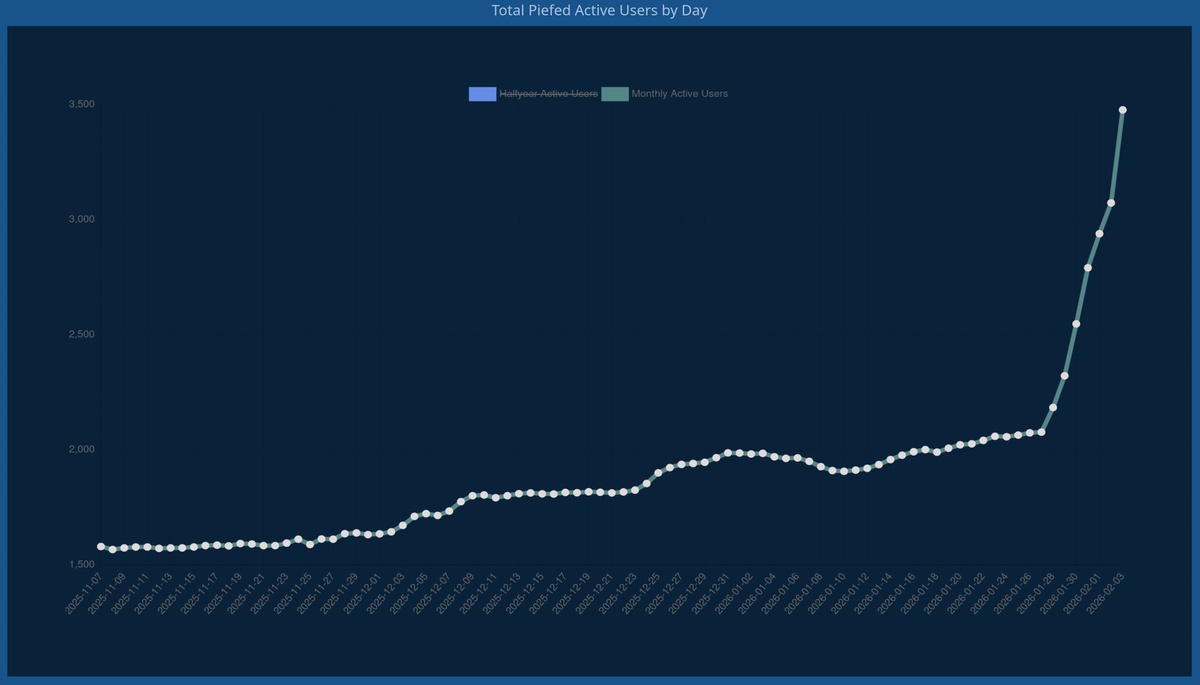1200x685 pixels.
Task: Select the data point for 2025-12-31
Action: click(x=728, y=453)
